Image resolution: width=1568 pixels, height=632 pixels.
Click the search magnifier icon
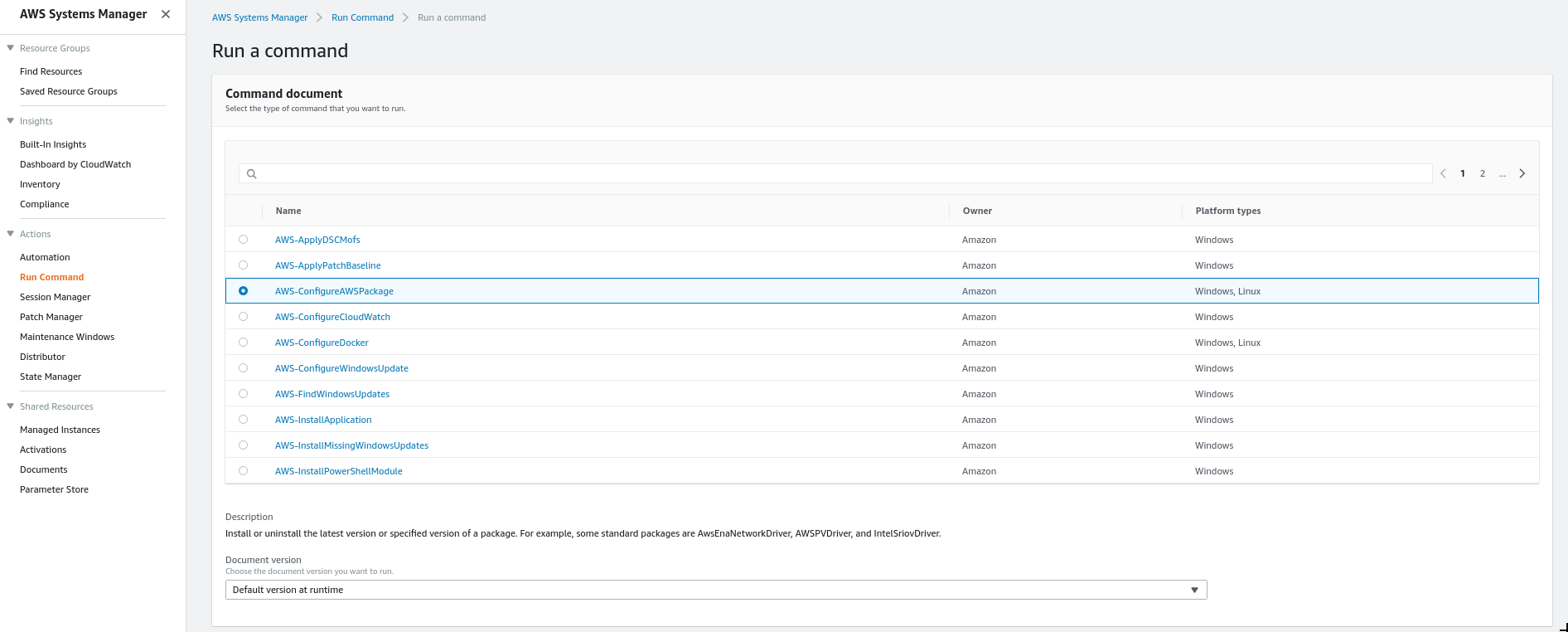tap(252, 173)
